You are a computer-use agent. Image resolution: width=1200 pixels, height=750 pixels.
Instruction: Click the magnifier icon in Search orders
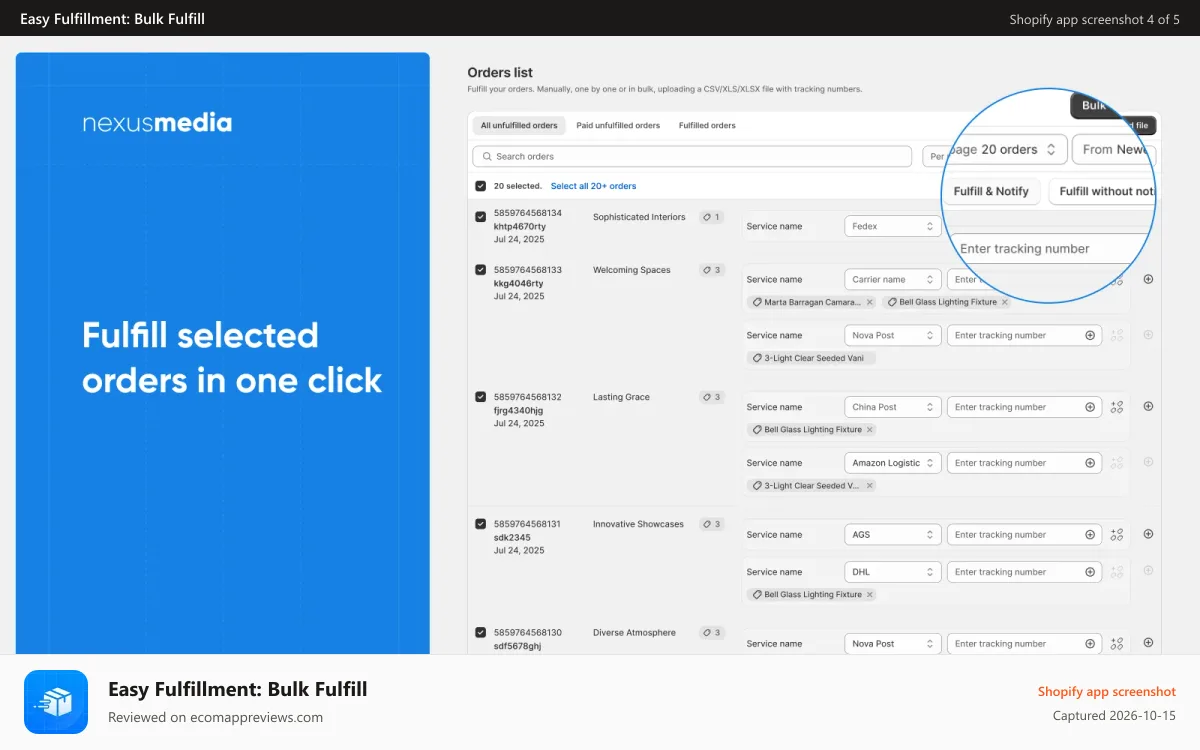tap(487, 157)
